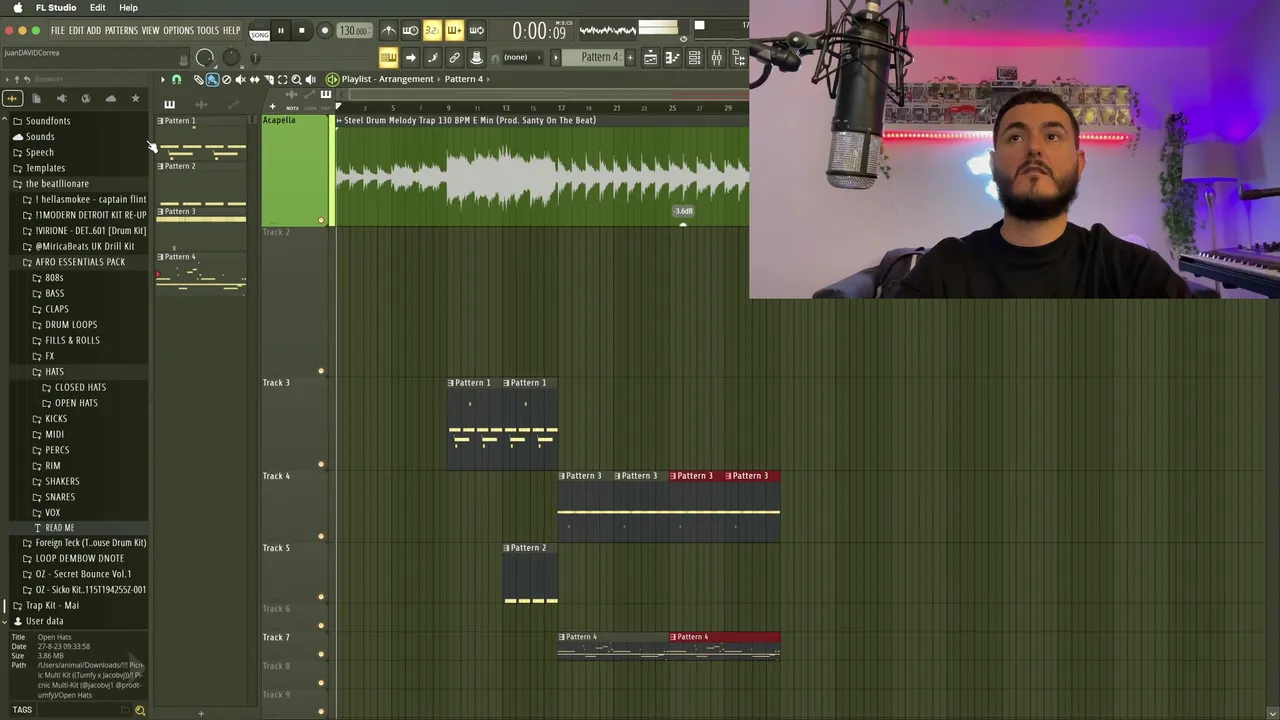Collapse the AFRO ESSENTIALS PACK folder
Screen dimensions: 1280x720
pos(80,262)
